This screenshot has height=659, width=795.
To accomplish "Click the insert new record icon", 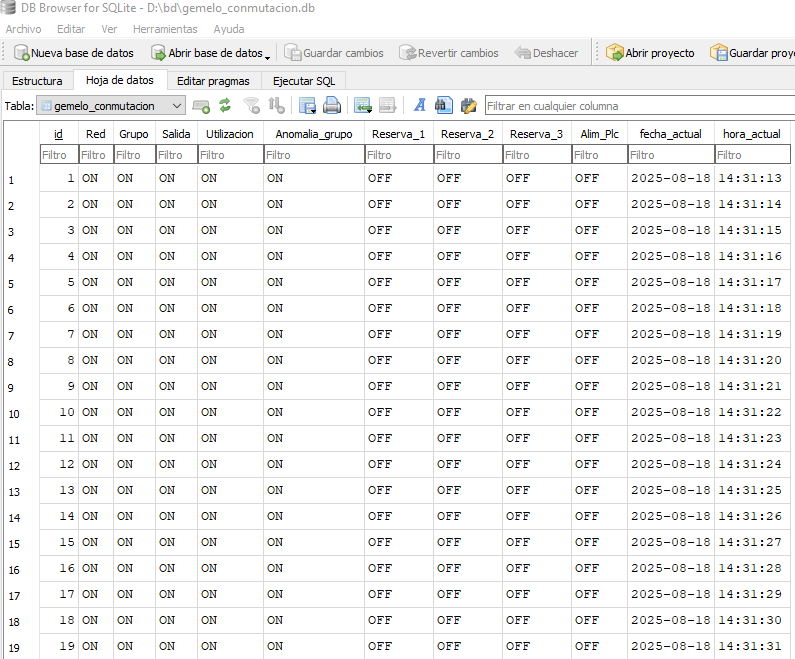I will 201,106.
